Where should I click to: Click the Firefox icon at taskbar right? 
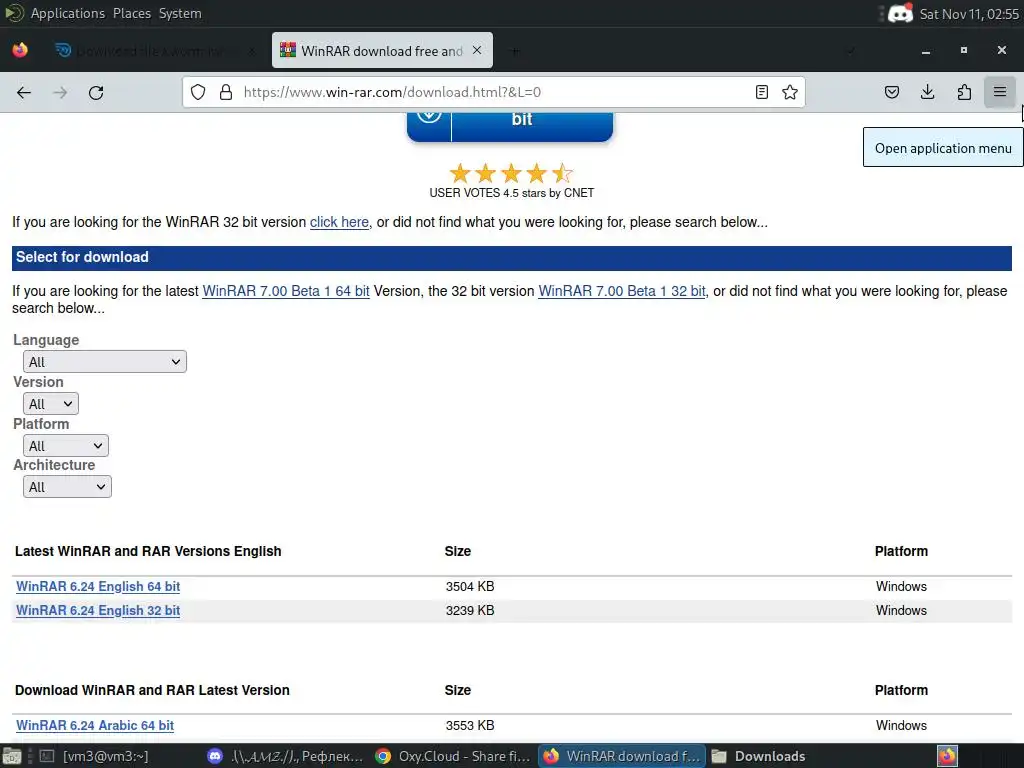948,756
